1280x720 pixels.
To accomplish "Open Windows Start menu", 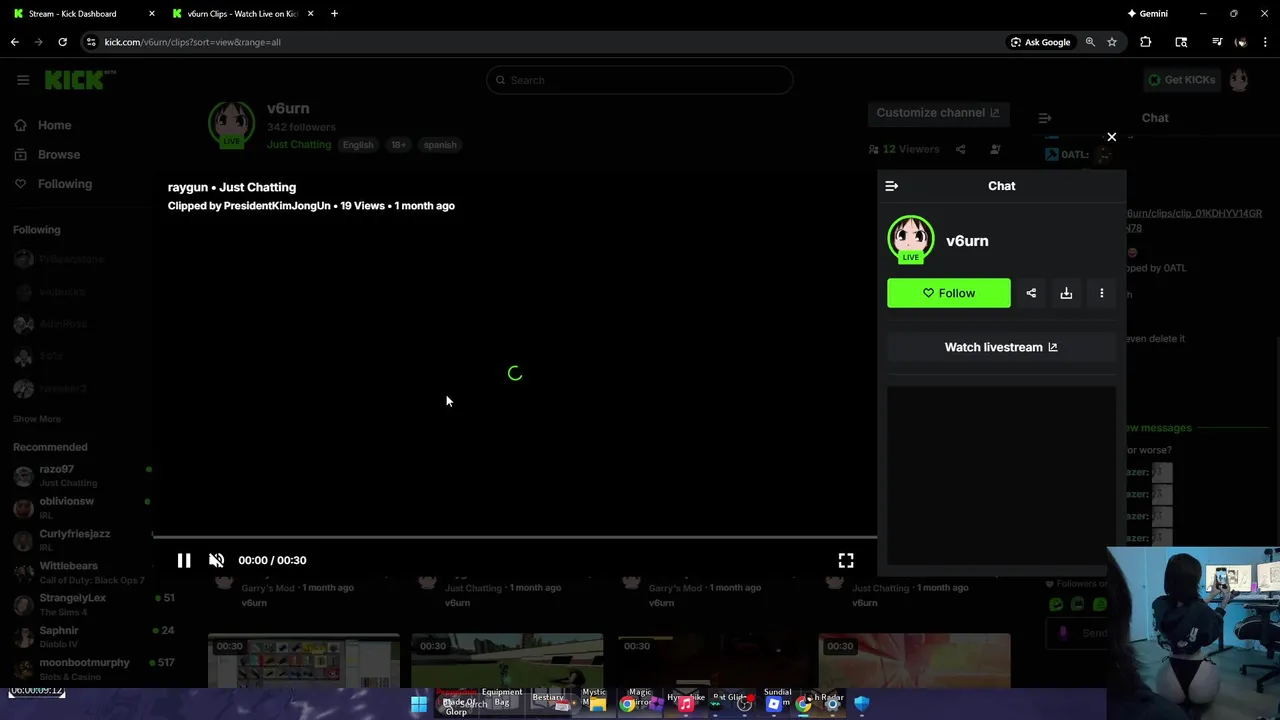I will point(419,704).
